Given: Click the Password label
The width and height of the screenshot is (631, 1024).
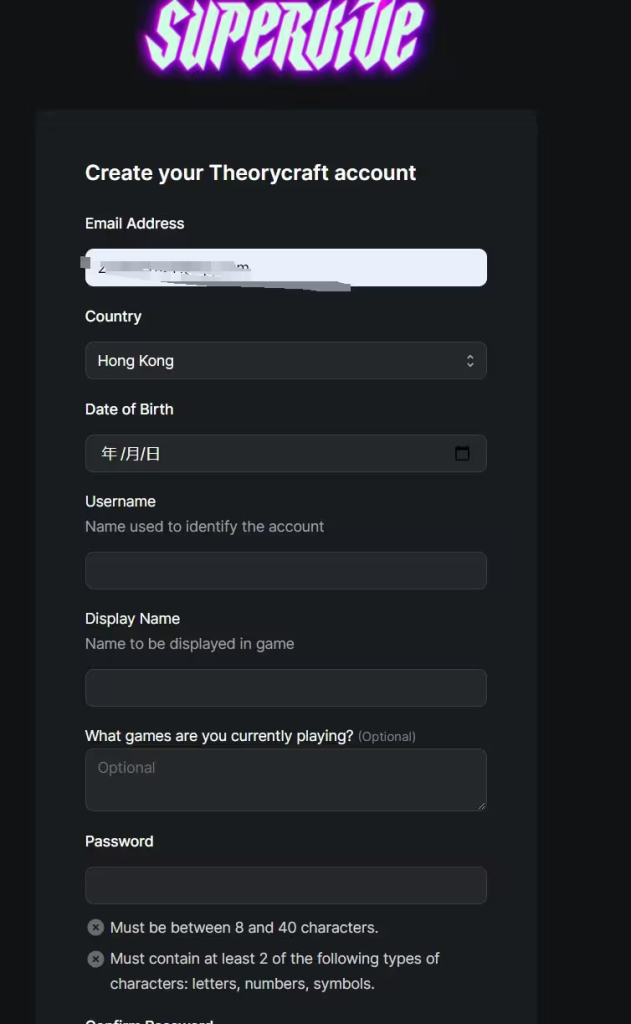Looking at the screenshot, I should tap(120, 841).
